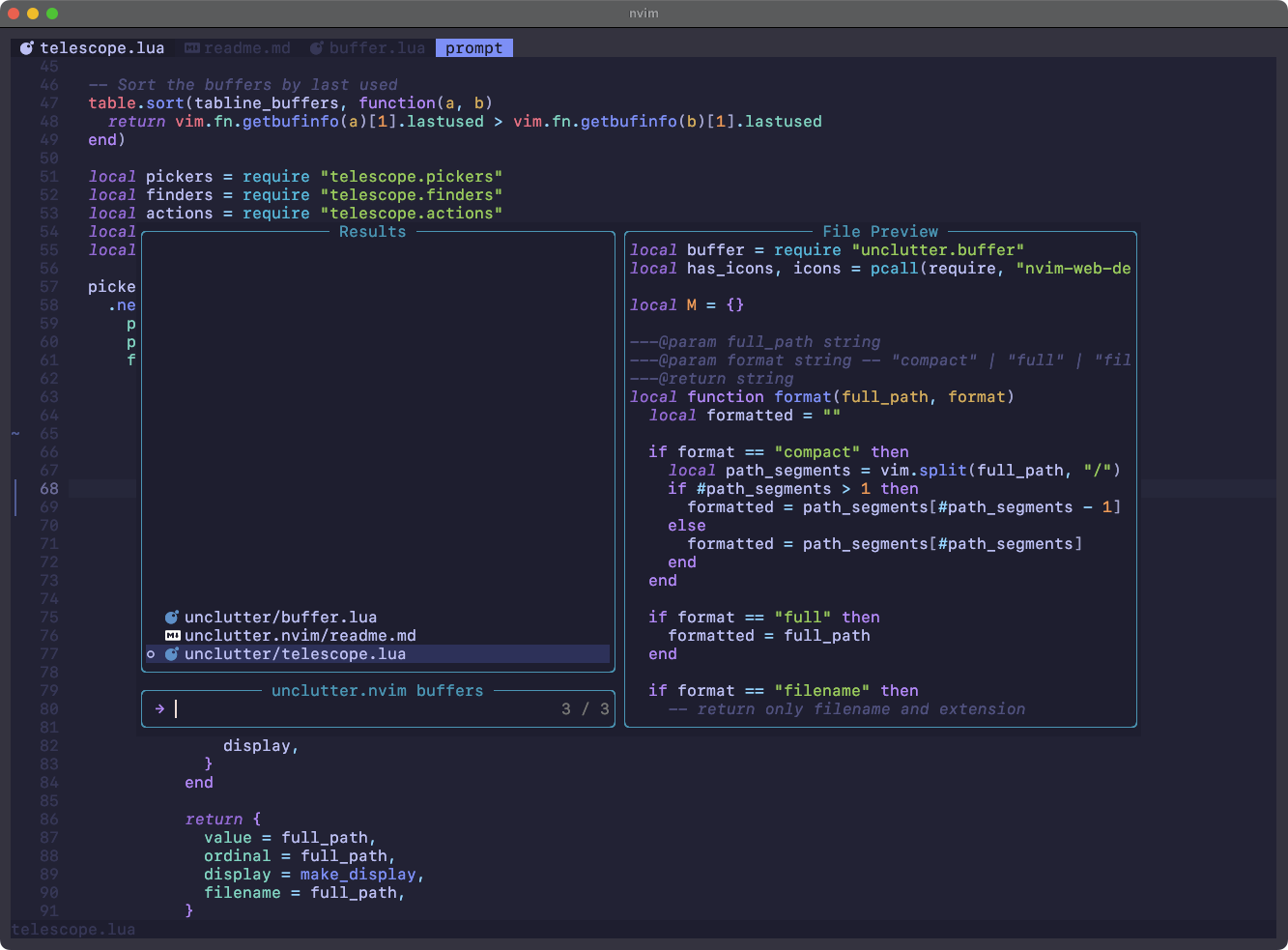Click 'if format == "filename" then' in preview
Image resolution: width=1288 pixels, height=950 pixels.
(x=784, y=691)
